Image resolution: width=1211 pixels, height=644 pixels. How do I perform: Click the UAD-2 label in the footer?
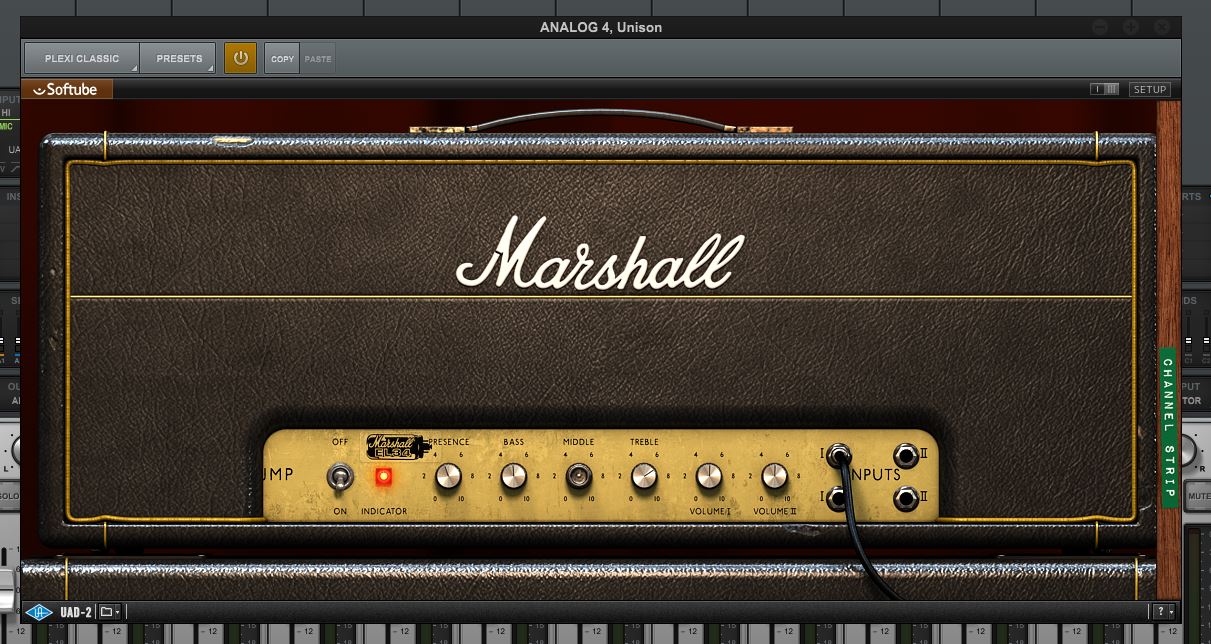[x=76, y=611]
